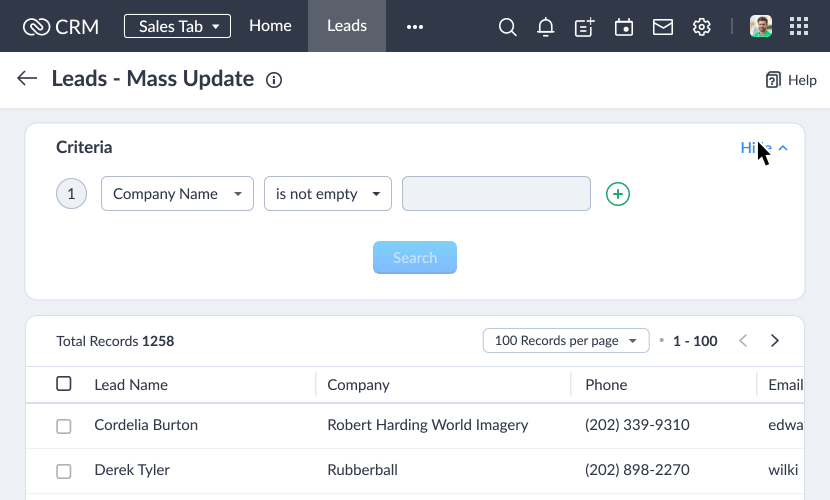This screenshot has width=830, height=500.
Task: Open the Company Name field dropdown
Action: pyautogui.click(x=177, y=194)
